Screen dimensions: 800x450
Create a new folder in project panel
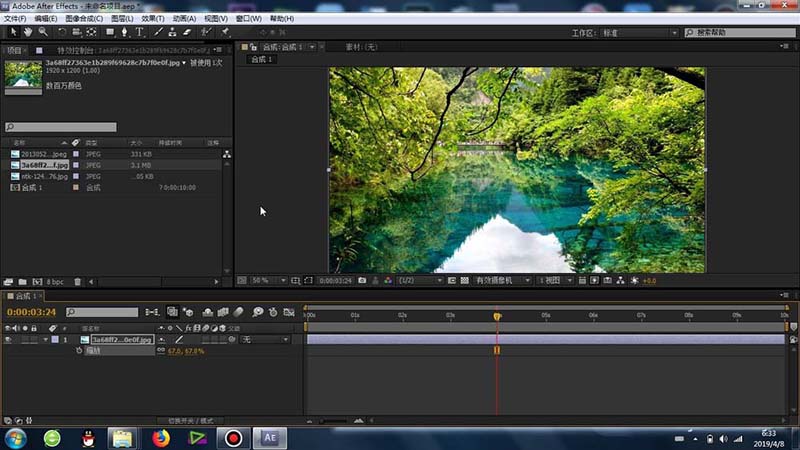click(22, 282)
